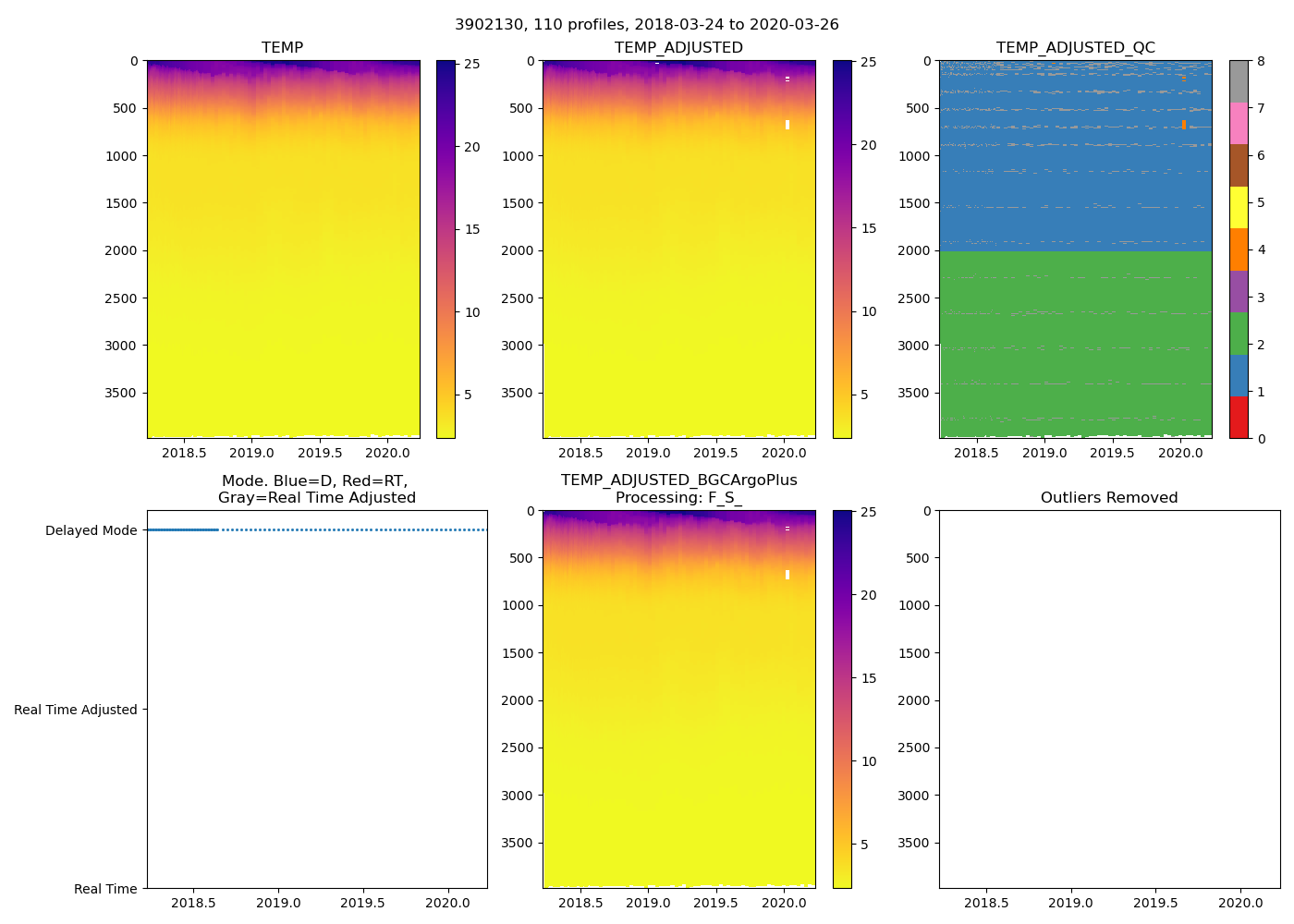1294x924 pixels.
Task: Pick the gray QC flag 8 swatch
Action: point(1239,81)
